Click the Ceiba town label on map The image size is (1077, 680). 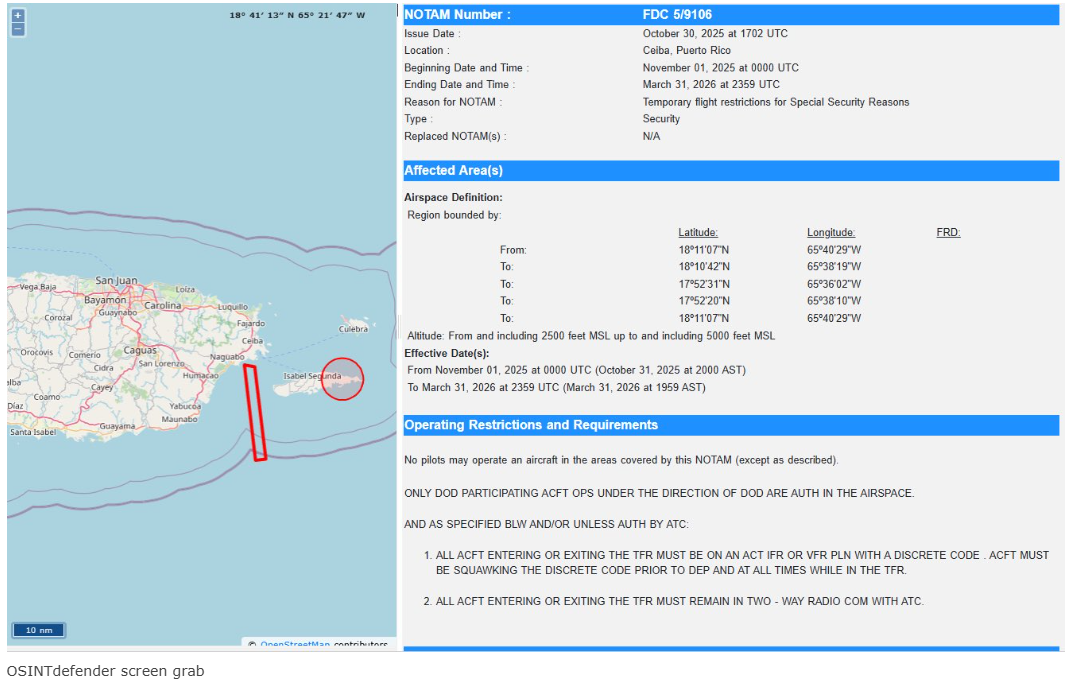[252, 340]
